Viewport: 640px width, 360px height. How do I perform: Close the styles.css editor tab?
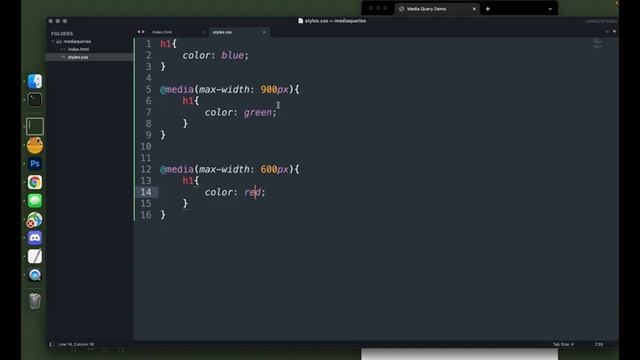click(x=264, y=32)
